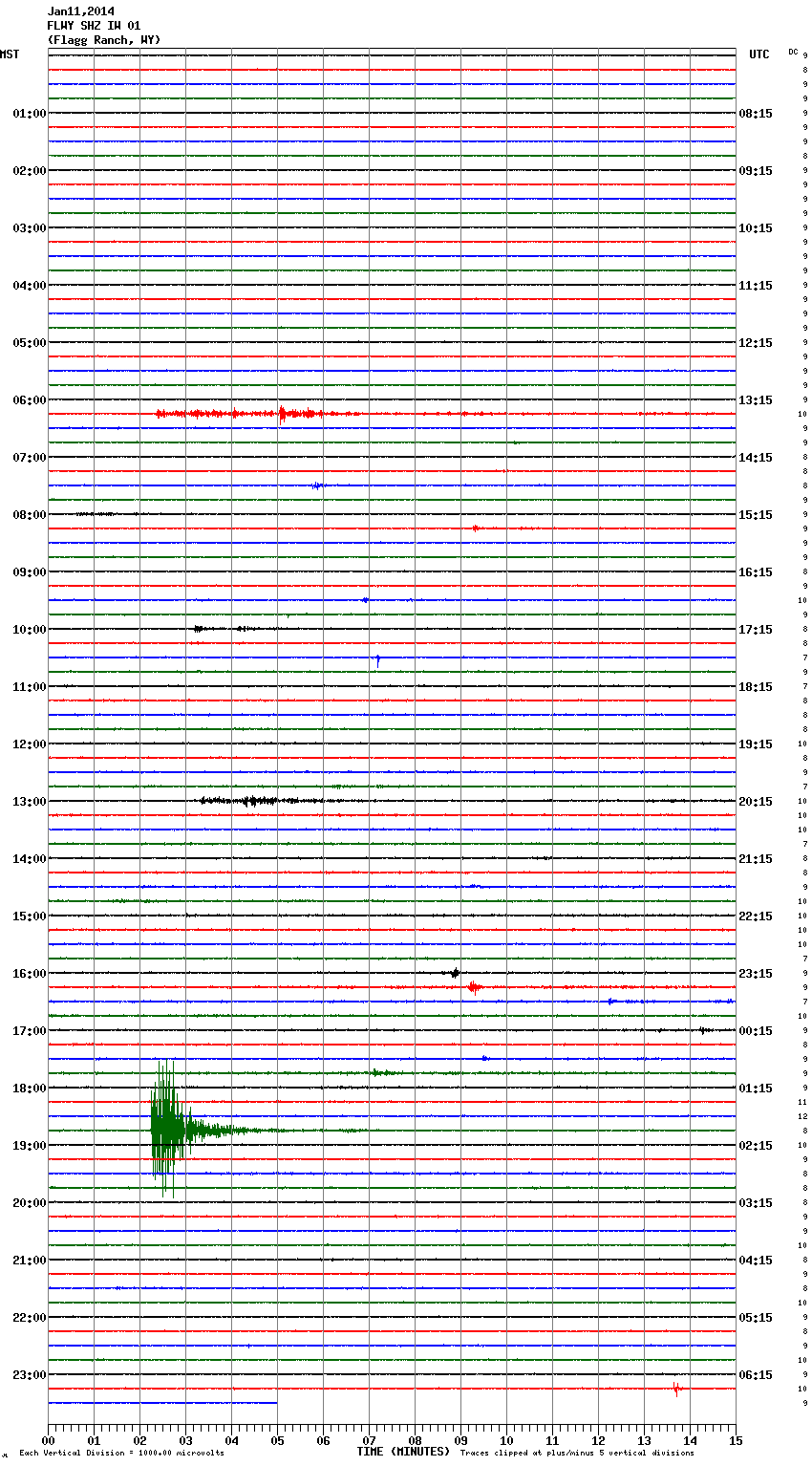812x1466 pixels.
Task: Click the red event just below the 16:00 trace
Action: (x=475, y=987)
